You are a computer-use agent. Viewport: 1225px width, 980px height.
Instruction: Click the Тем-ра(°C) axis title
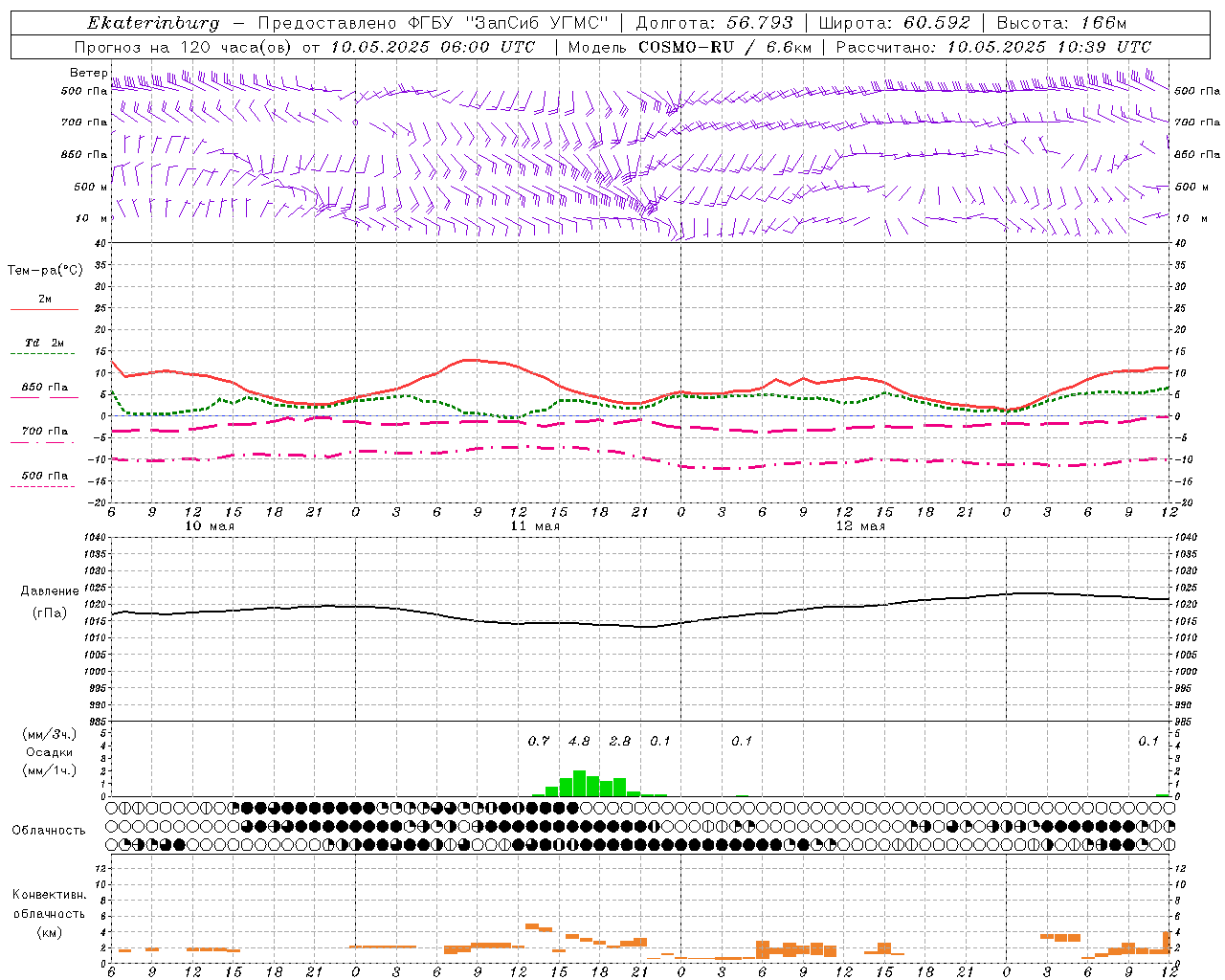[45, 271]
